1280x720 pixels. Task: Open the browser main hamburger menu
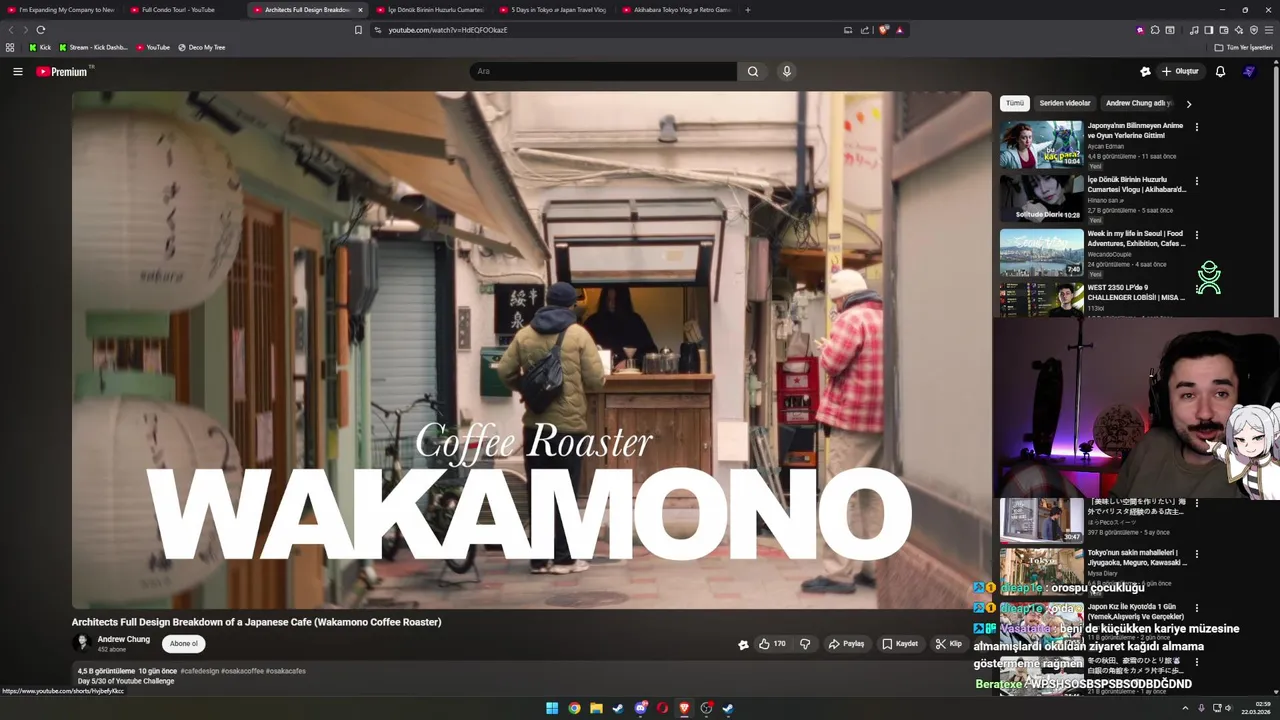pos(1269,30)
